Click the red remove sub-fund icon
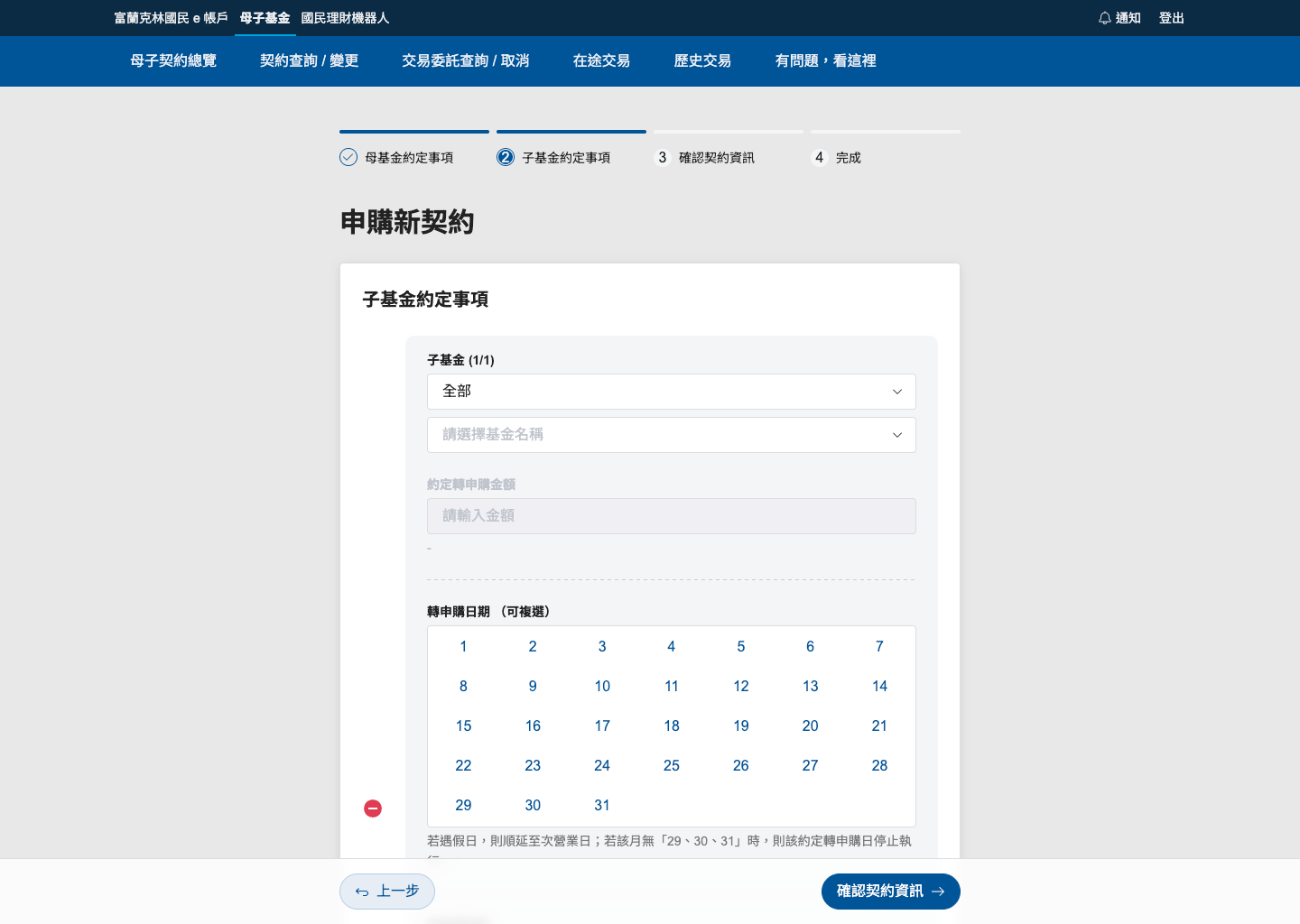This screenshot has height=924, width=1300. 373,808
